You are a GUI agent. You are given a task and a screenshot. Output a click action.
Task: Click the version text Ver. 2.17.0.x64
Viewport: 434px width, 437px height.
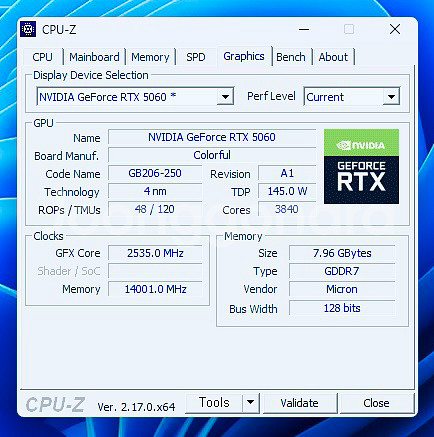[x=136, y=407]
